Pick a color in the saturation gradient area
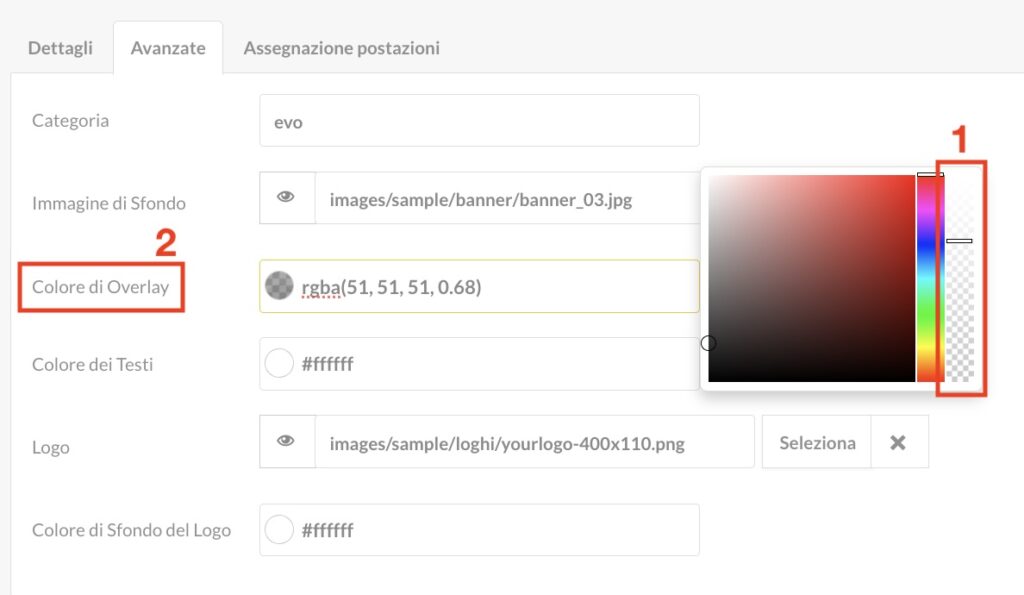 coord(812,278)
